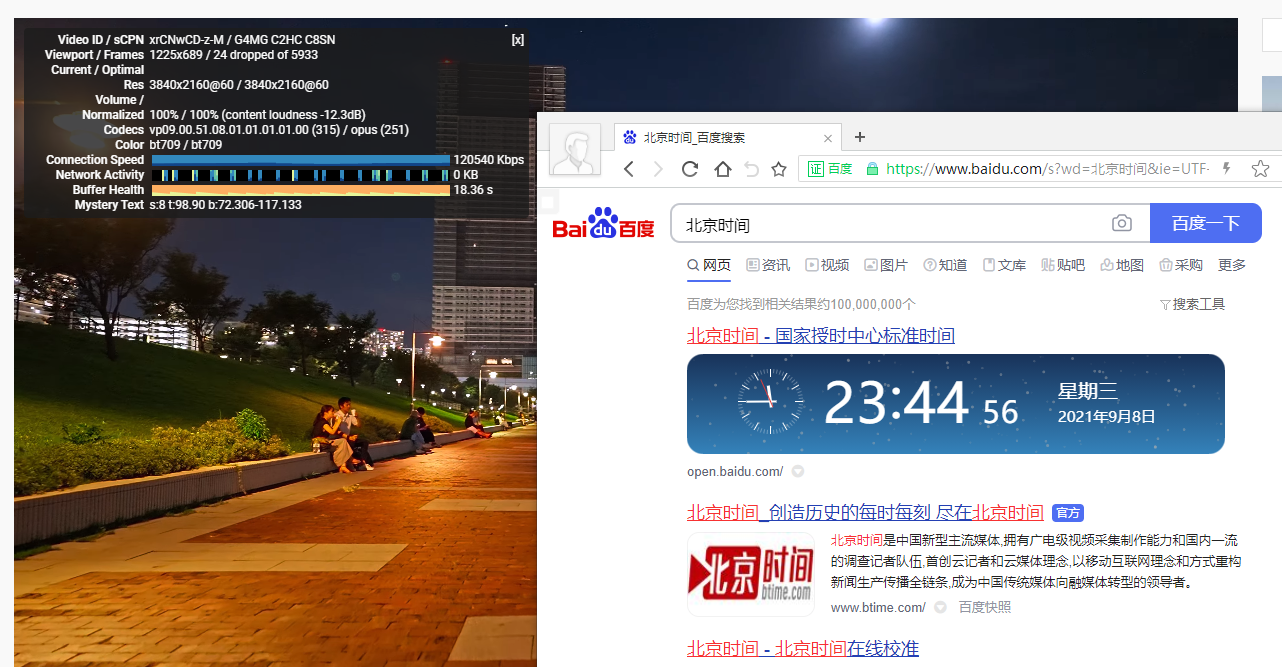This screenshot has width=1282, height=667.
Task: Click the analog clock face in time widget
Action: (x=770, y=402)
